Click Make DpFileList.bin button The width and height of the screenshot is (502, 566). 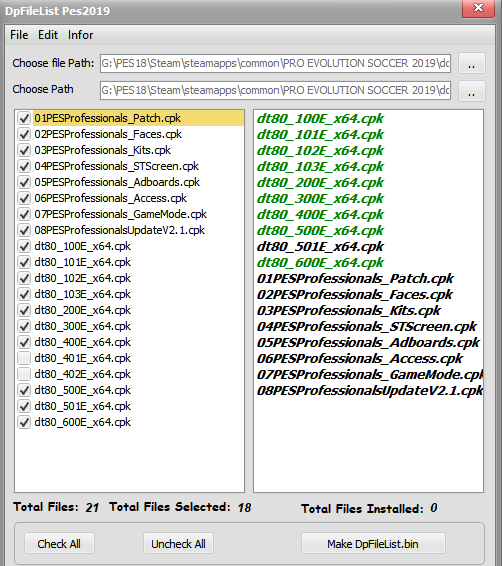(373, 543)
